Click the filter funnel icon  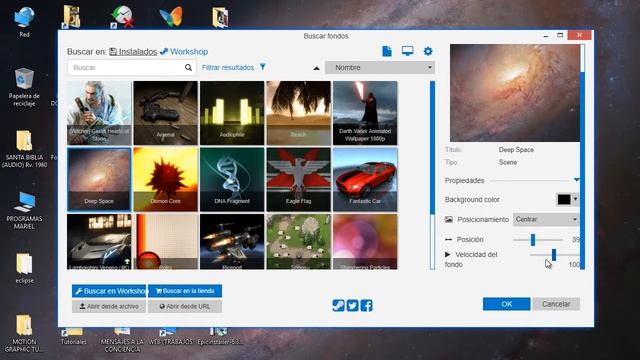tap(263, 67)
